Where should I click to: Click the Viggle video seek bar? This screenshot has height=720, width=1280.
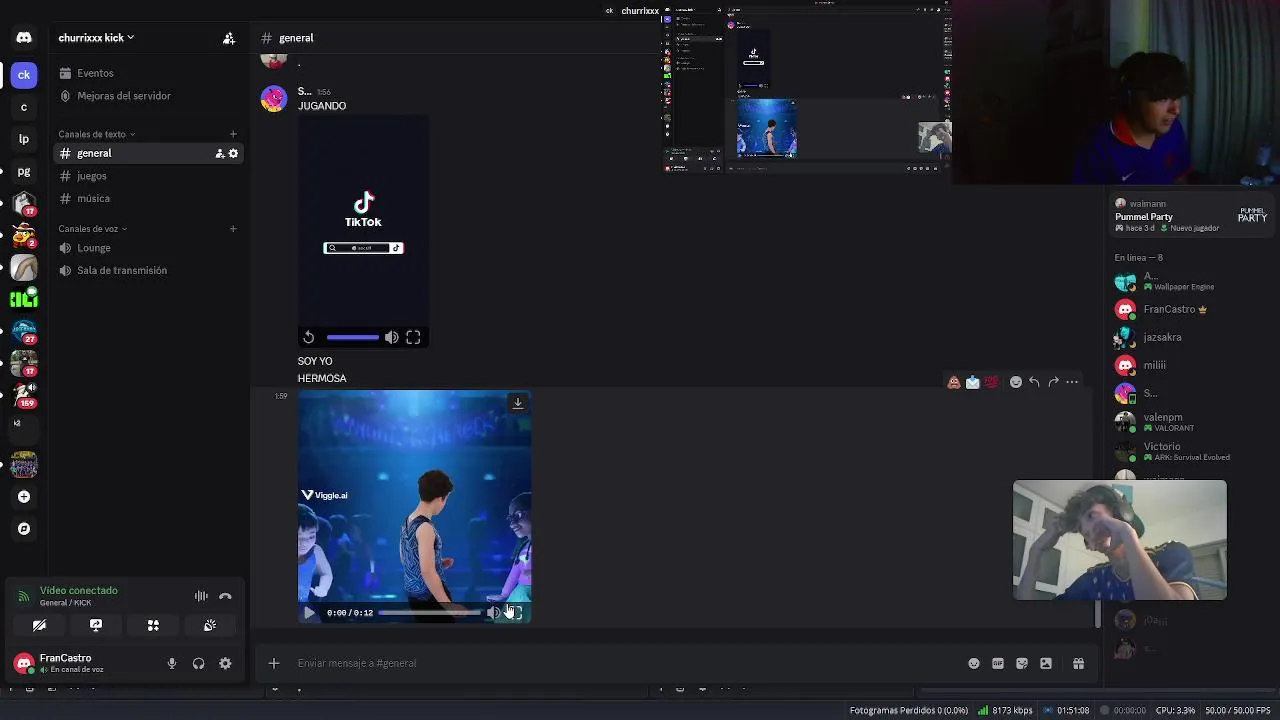(x=429, y=613)
